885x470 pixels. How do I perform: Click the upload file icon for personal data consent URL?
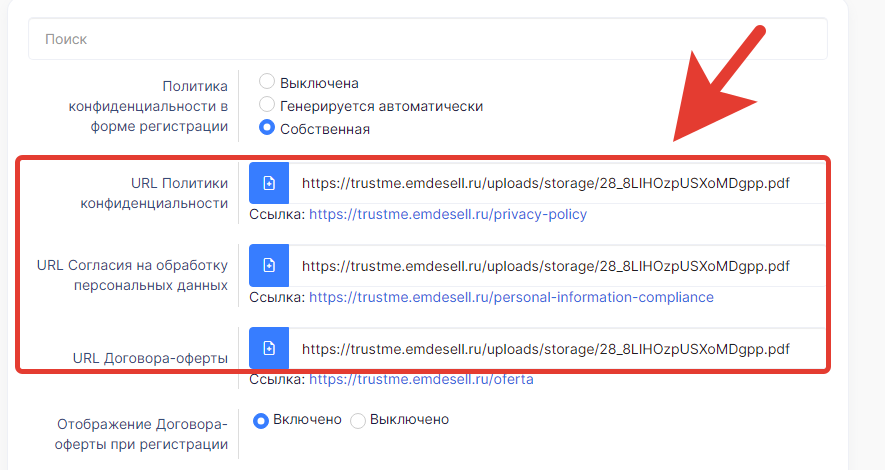[269, 265]
